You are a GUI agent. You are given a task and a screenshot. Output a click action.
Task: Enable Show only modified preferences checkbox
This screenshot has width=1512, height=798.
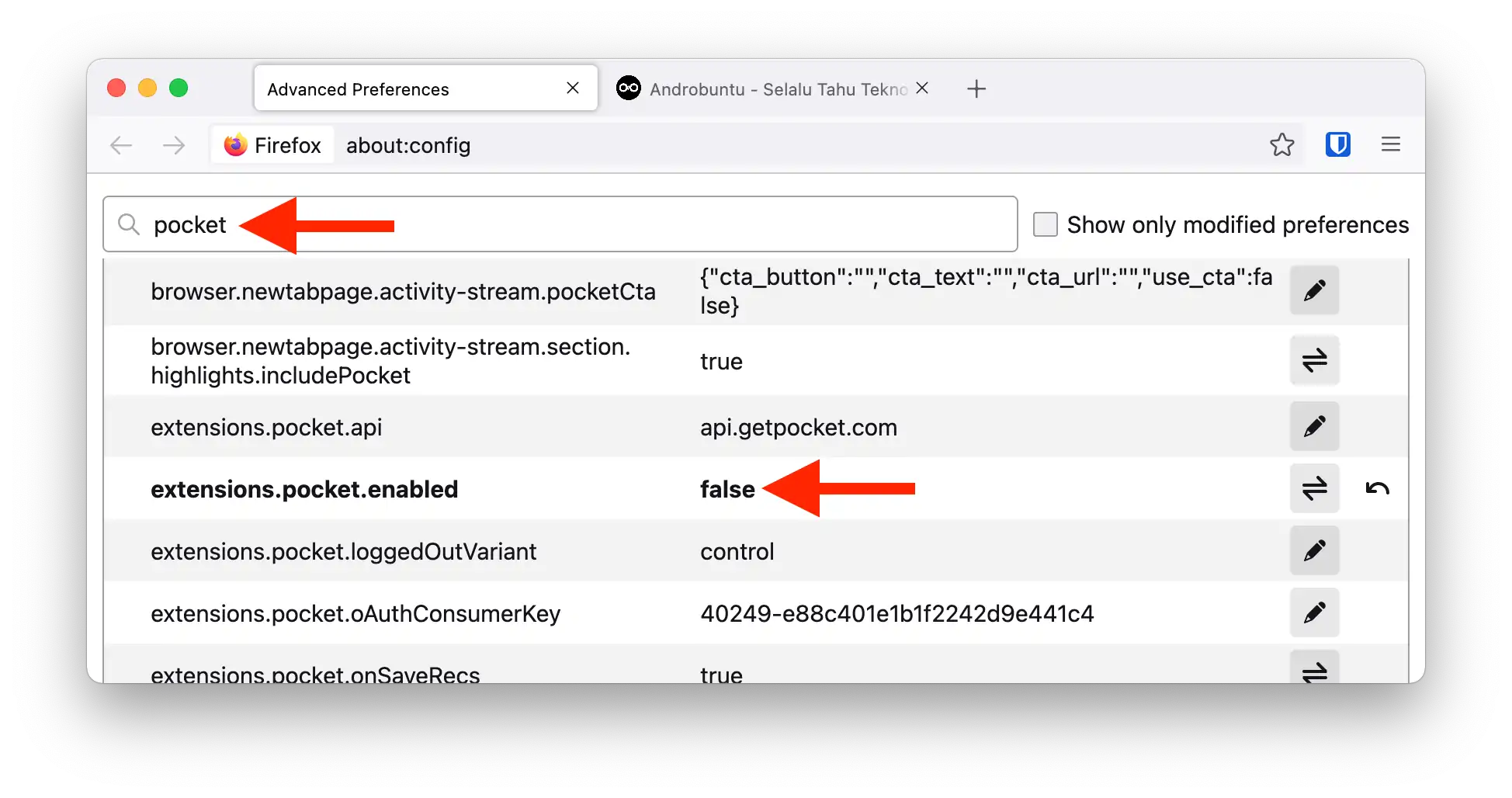1045,224
